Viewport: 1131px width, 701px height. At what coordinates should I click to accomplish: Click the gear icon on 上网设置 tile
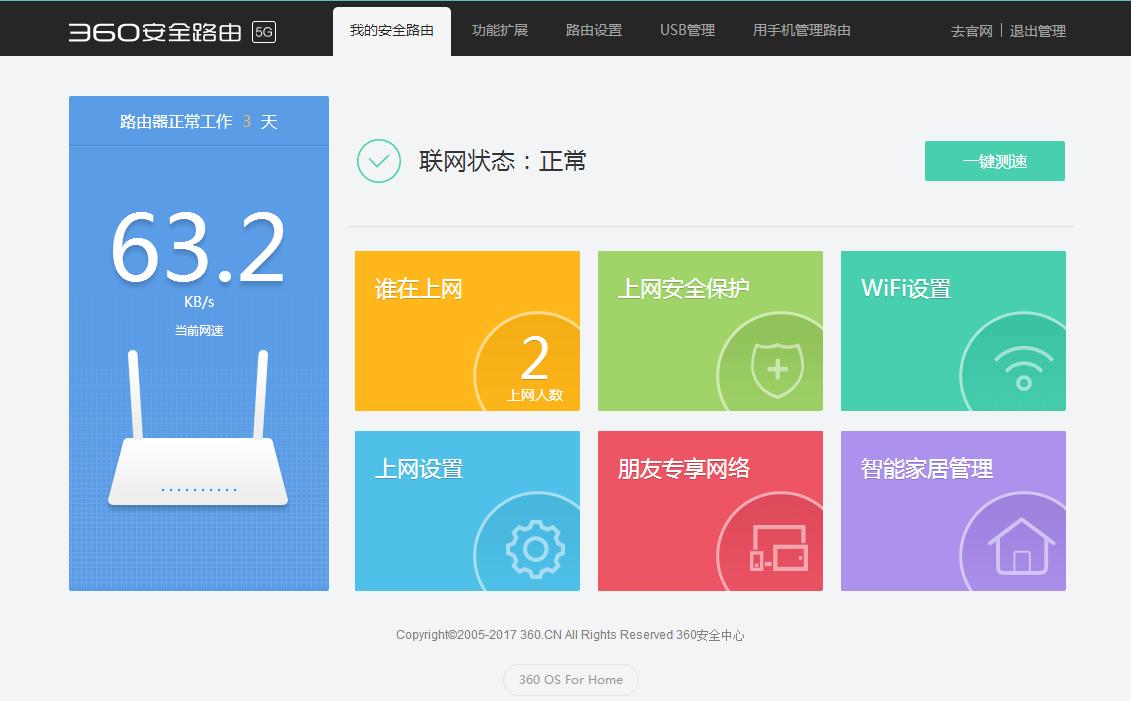(535, 548)
